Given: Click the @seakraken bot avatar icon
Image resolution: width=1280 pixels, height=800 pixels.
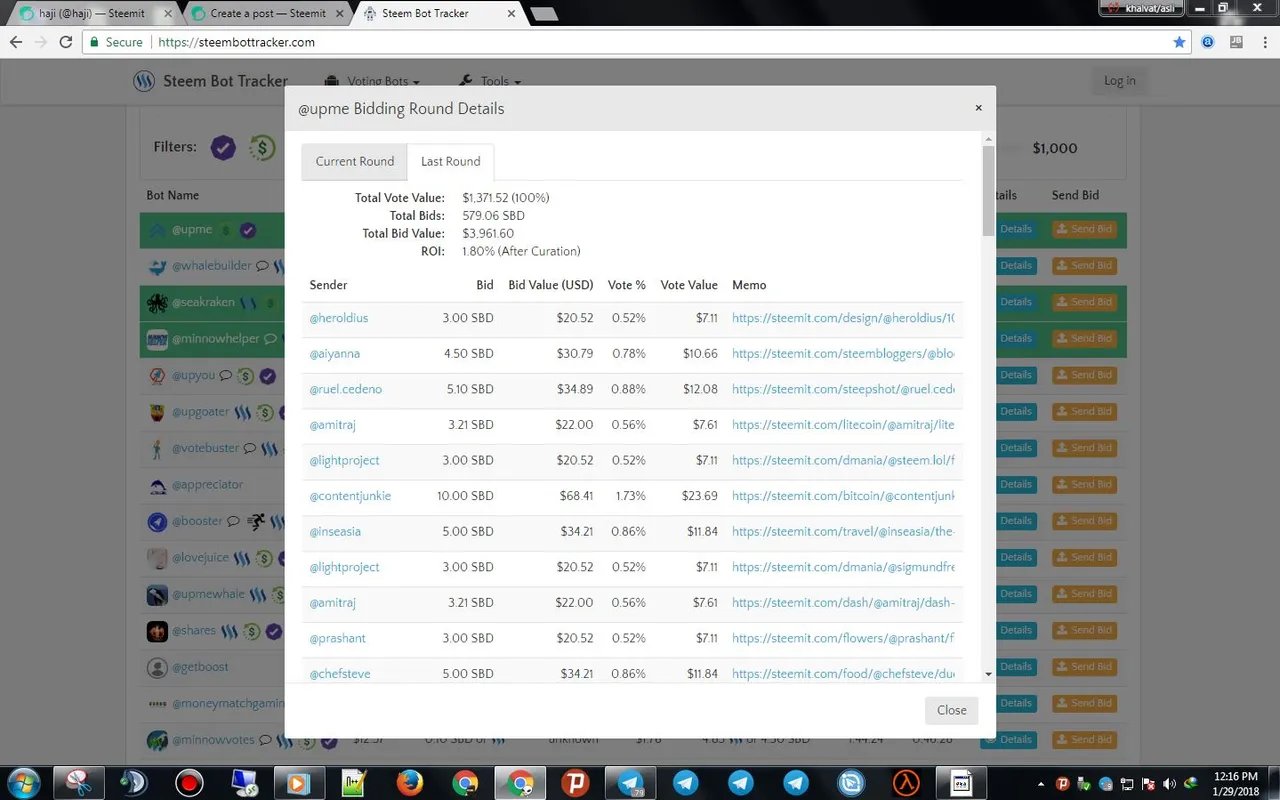Looking at the screenshot, I should coord(157,302).
